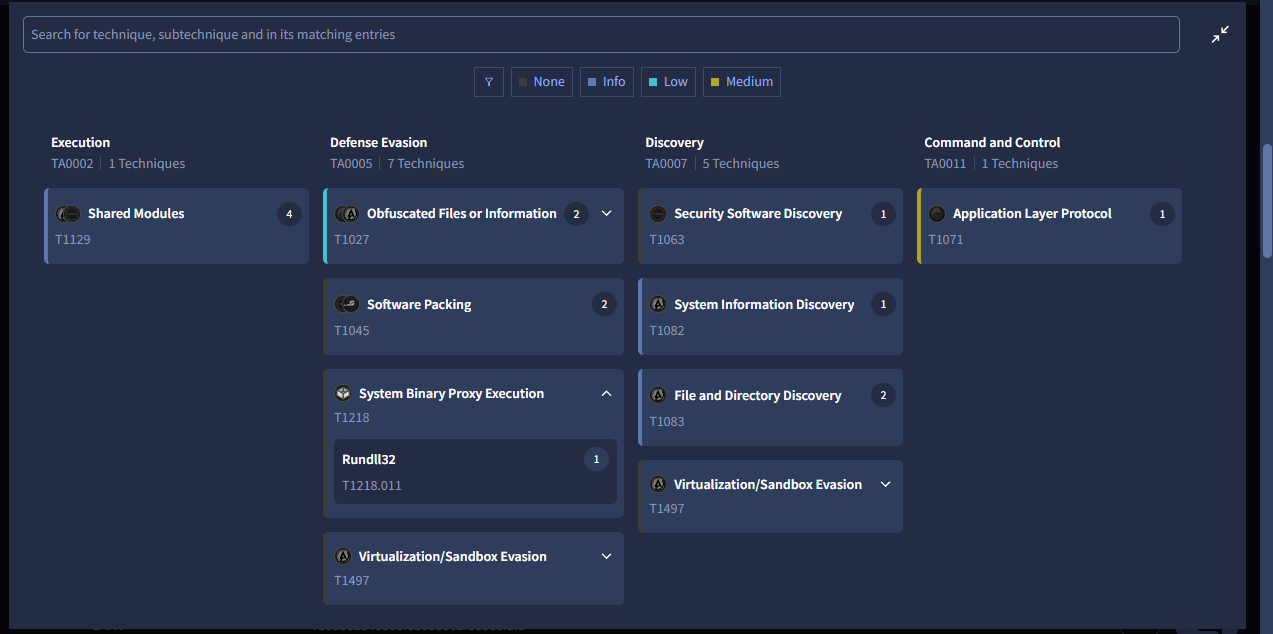1273x634 pixels.
Task: Select the Discovery tactic header
Action: [x=675, y=143]
